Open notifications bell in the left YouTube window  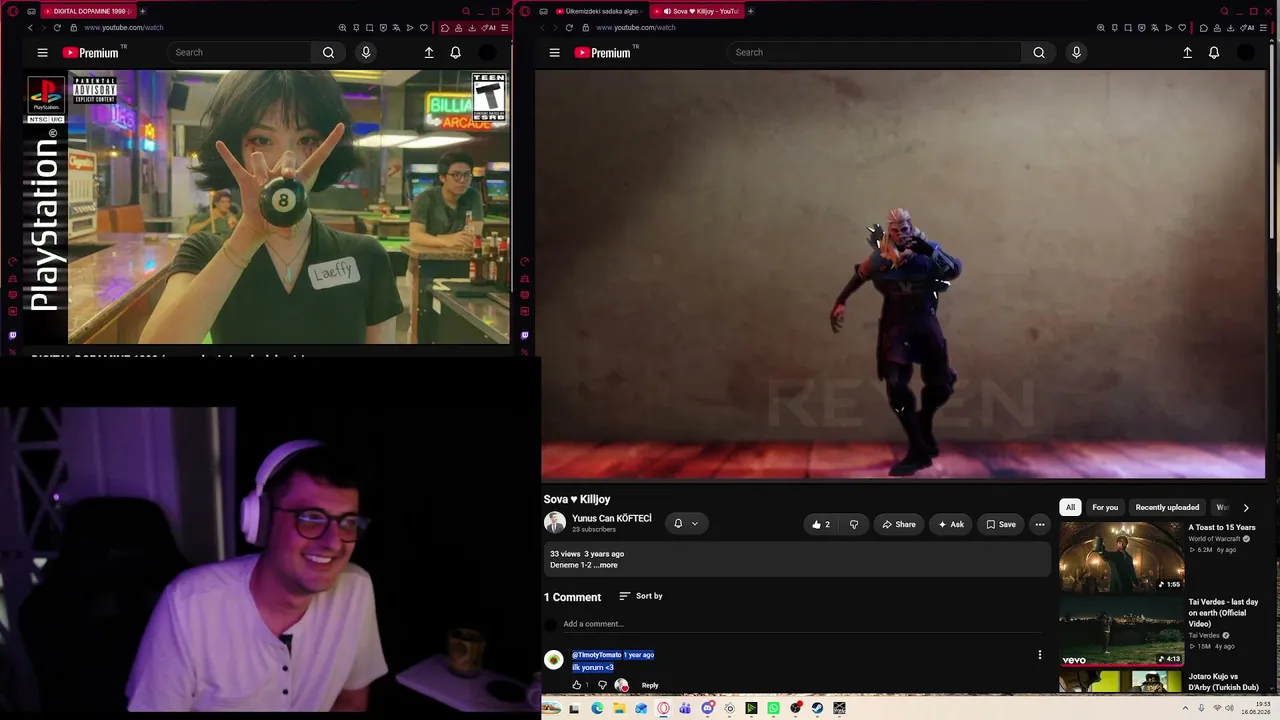point(455,53)
